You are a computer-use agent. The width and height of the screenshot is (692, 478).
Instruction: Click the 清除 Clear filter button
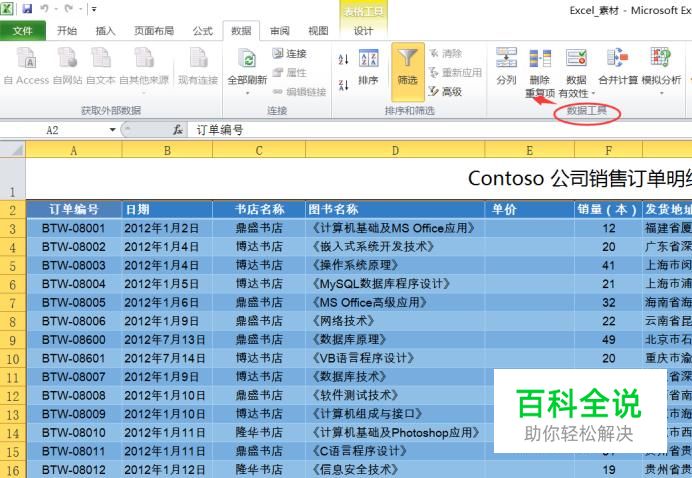pyautogui.click(x=445, y=53)
